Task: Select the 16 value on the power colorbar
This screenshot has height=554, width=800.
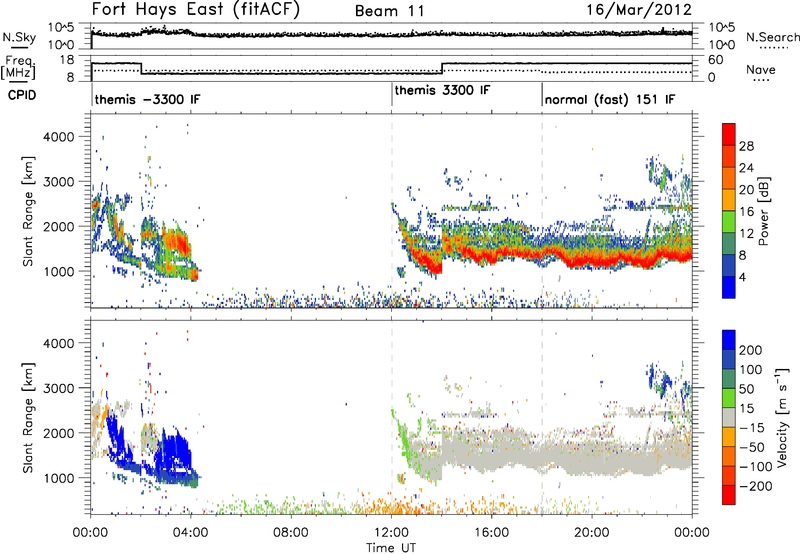Action: (746, 212)
